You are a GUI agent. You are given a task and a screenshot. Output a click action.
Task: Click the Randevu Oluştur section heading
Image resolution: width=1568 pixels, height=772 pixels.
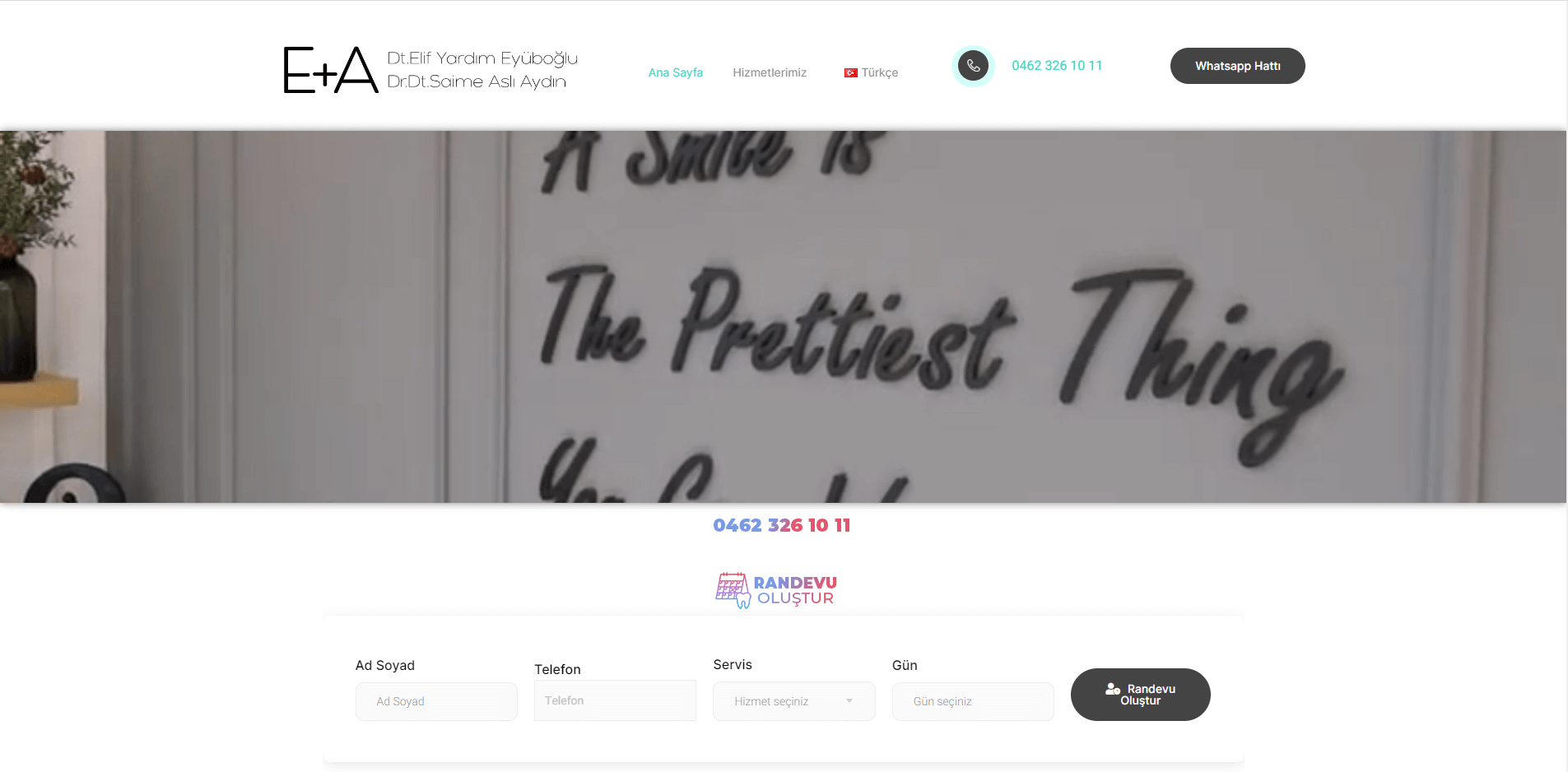776,590
